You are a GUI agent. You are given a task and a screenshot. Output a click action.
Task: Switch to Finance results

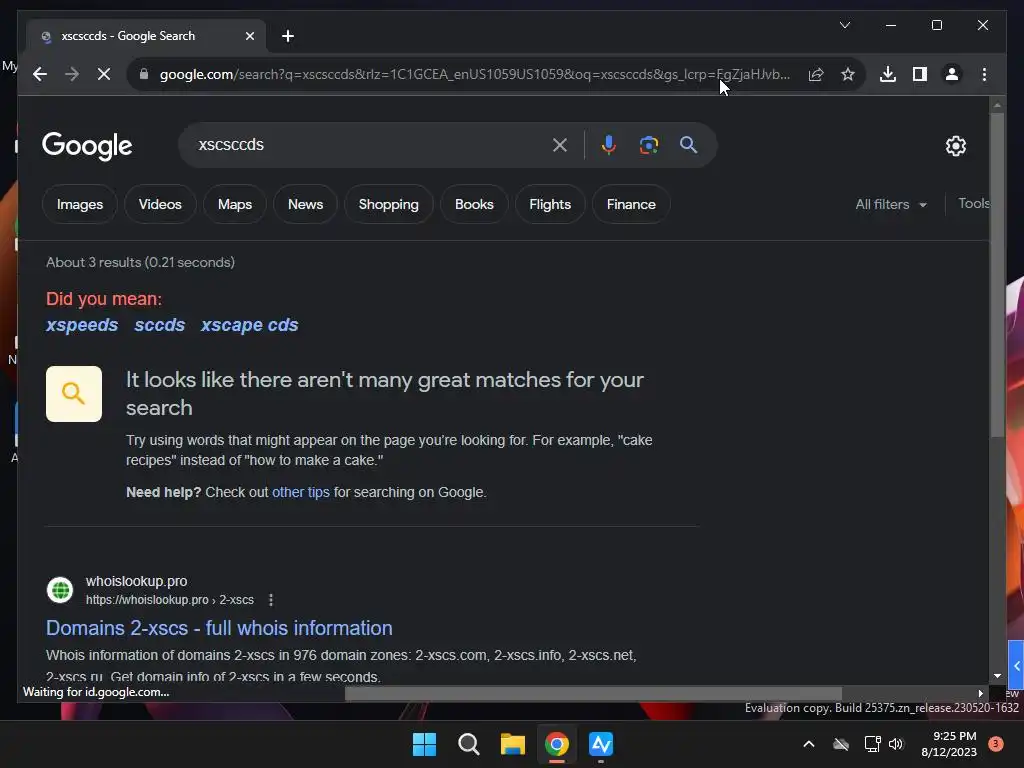(x=631, y=204)
